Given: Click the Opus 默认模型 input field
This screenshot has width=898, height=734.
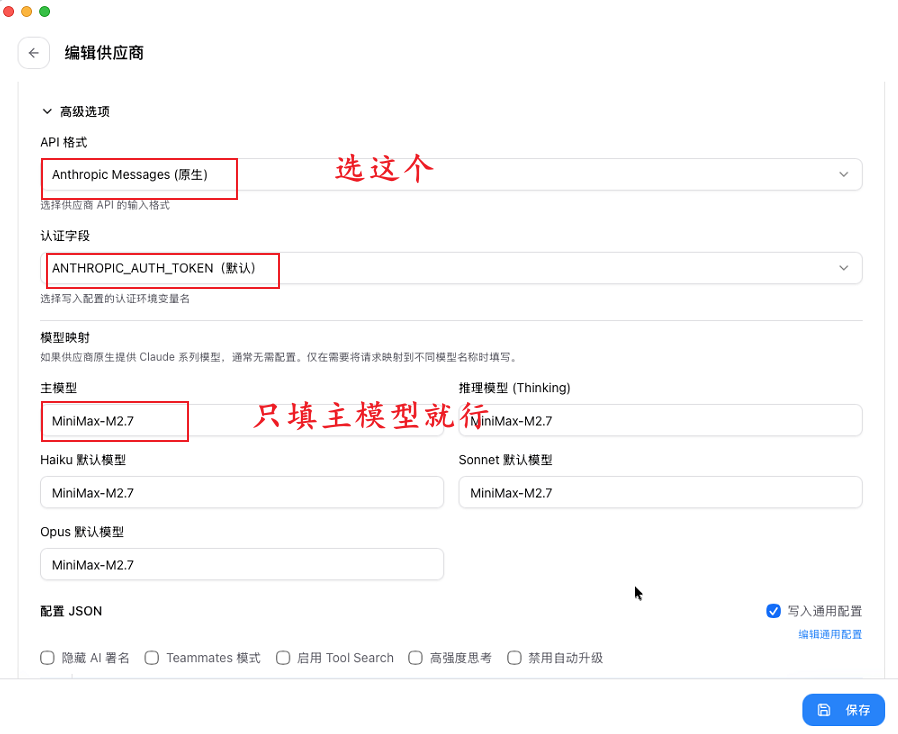Looking at the screenshot, I should tap(242, 565).
